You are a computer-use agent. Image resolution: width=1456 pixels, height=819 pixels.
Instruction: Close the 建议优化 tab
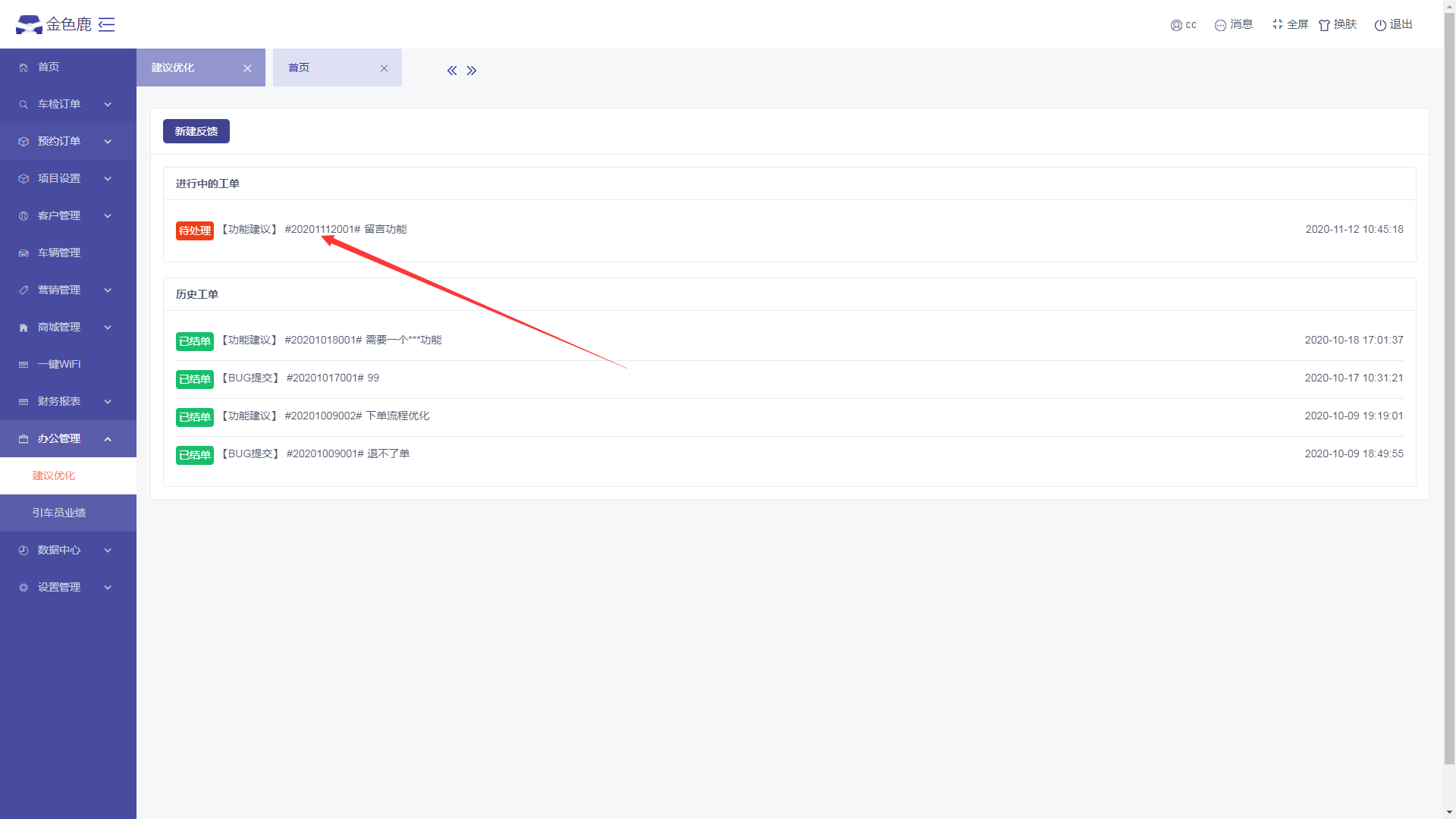pos(247,68)
